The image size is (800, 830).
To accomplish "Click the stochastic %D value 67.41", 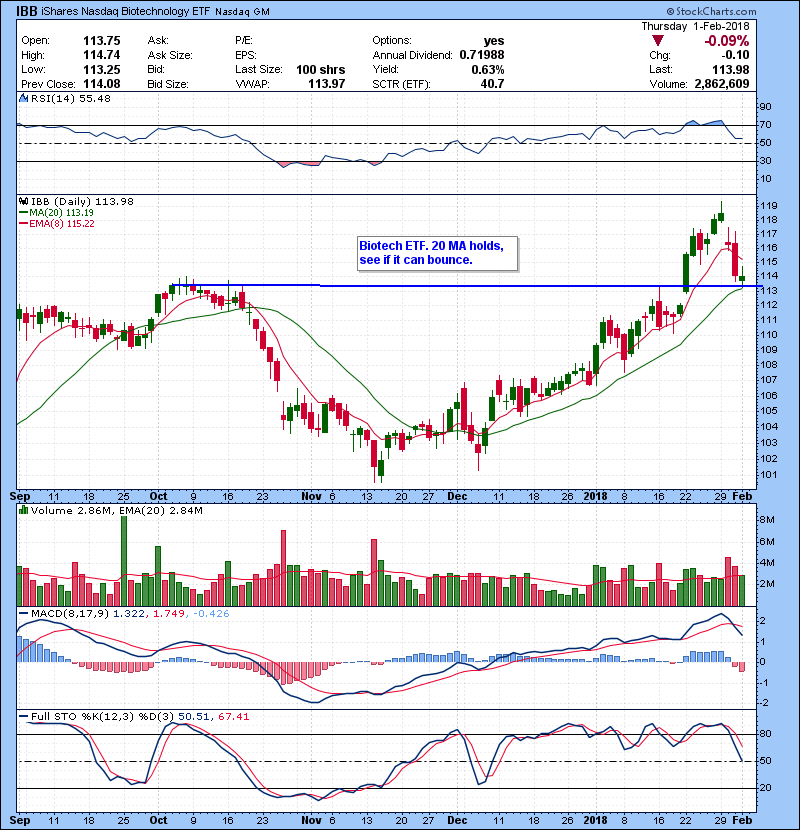I will pos(233,716).
